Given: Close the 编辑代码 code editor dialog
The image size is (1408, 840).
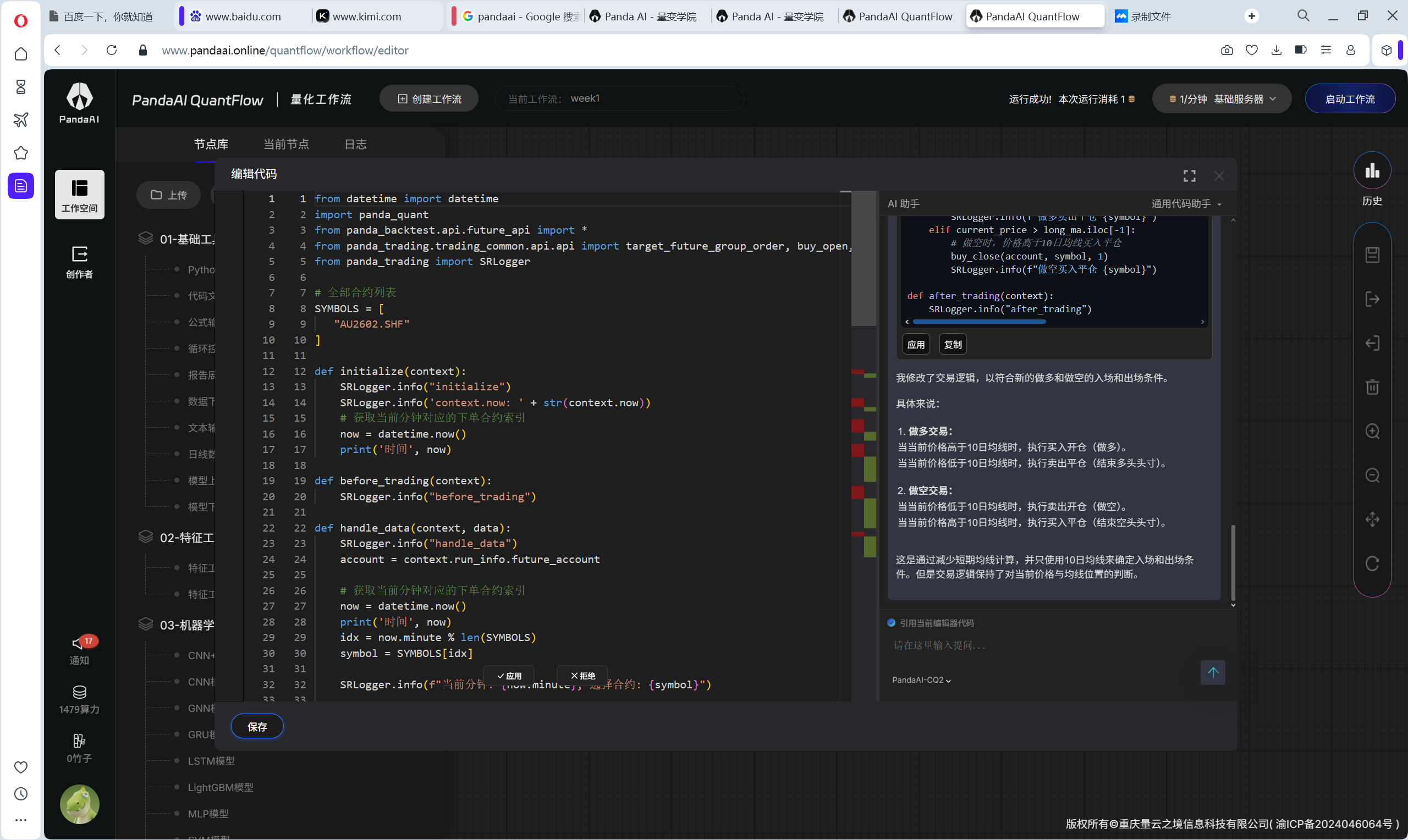Looking at the screenshot, I should point(1219,176).
